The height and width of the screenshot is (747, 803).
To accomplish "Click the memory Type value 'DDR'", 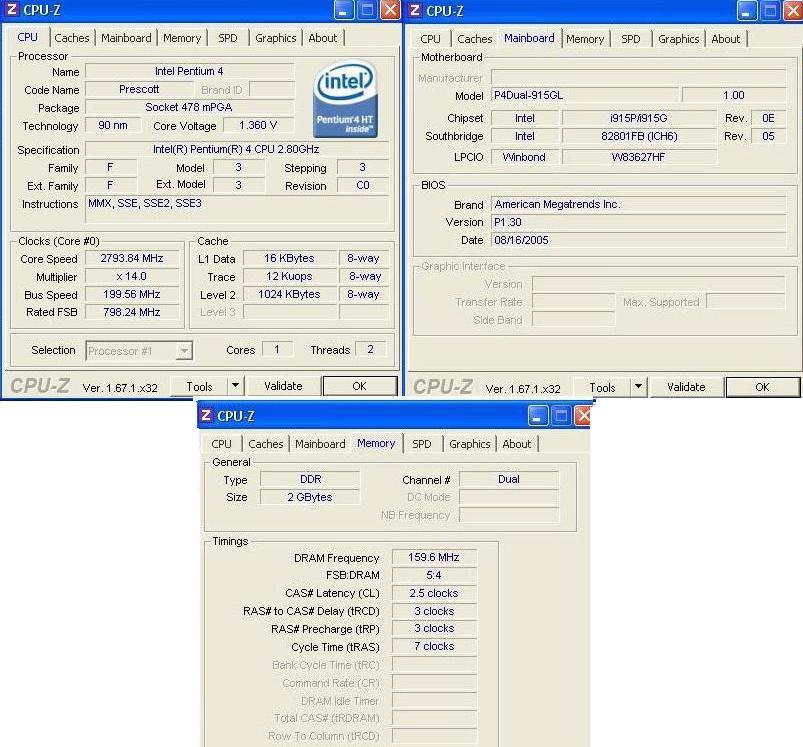I will click(310, 479).
